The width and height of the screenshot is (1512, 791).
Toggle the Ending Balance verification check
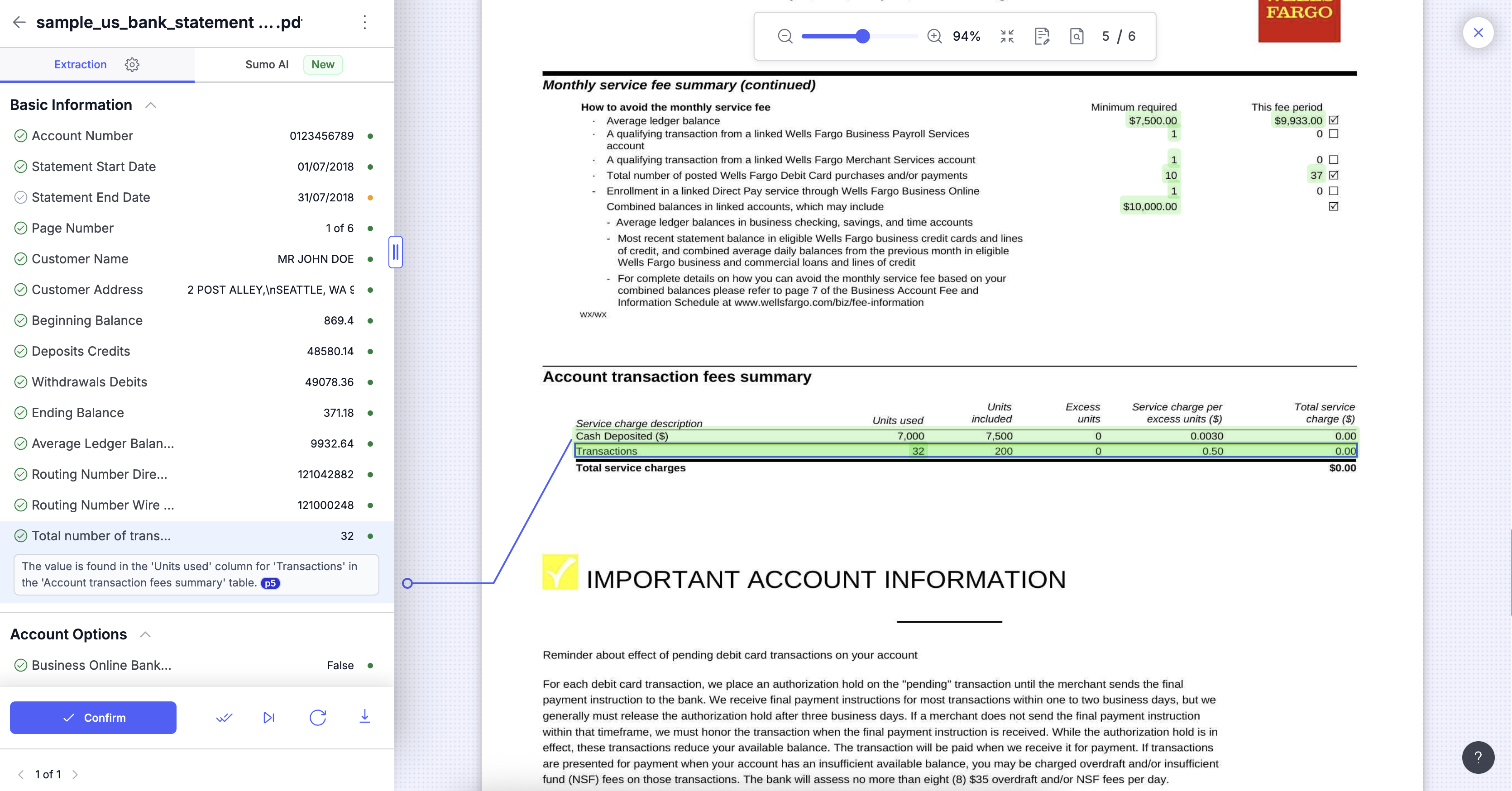20,413
